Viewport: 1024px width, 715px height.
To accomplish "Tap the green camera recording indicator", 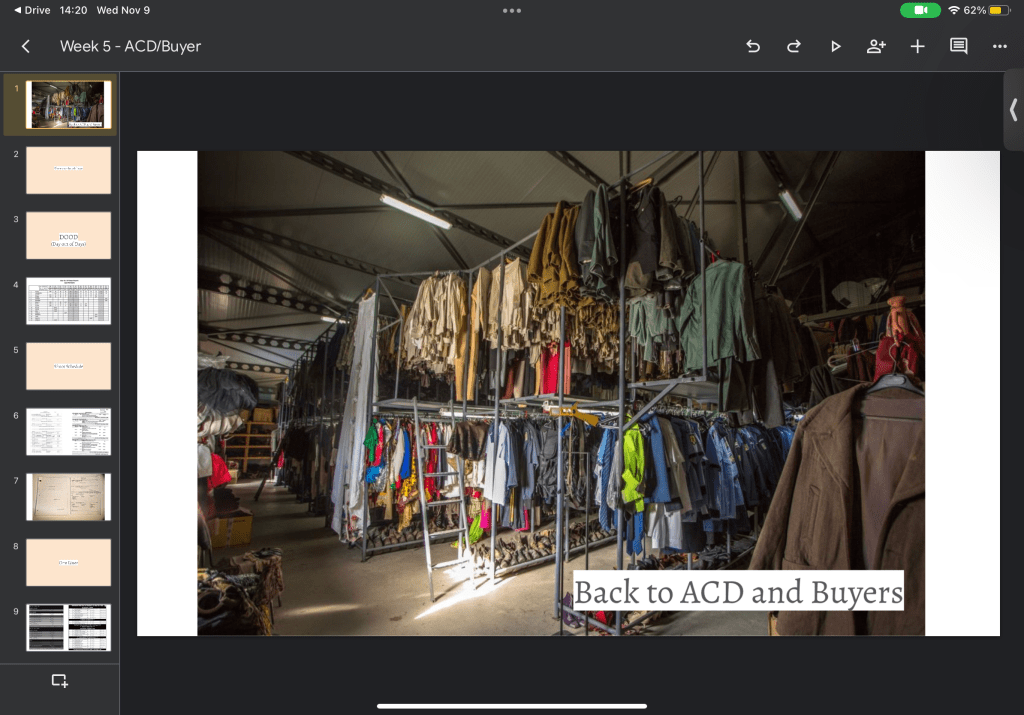I will point(920,10).
